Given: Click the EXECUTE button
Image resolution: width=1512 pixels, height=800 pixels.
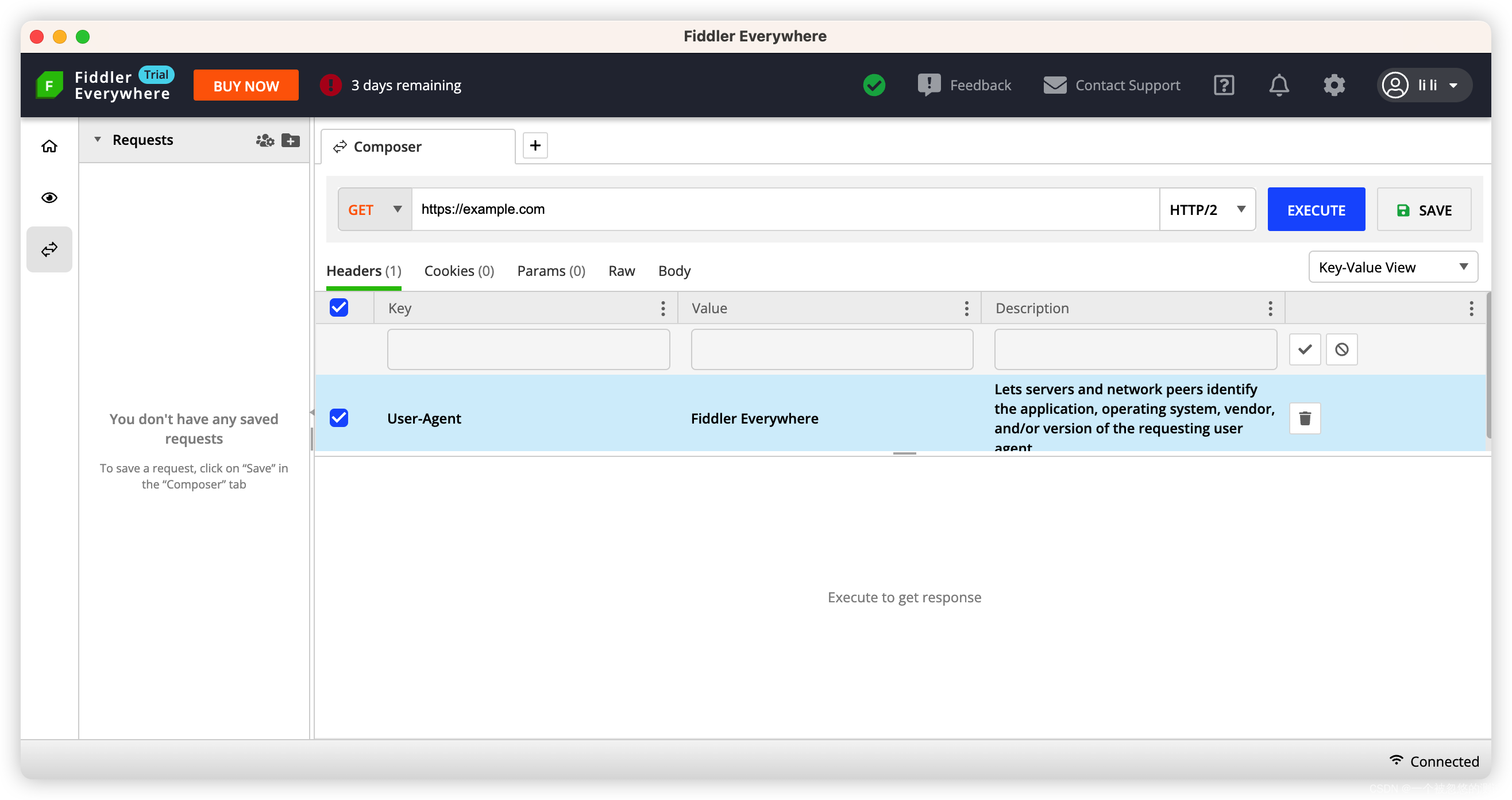Looking at the screenshot, I should click(1316, 210).
